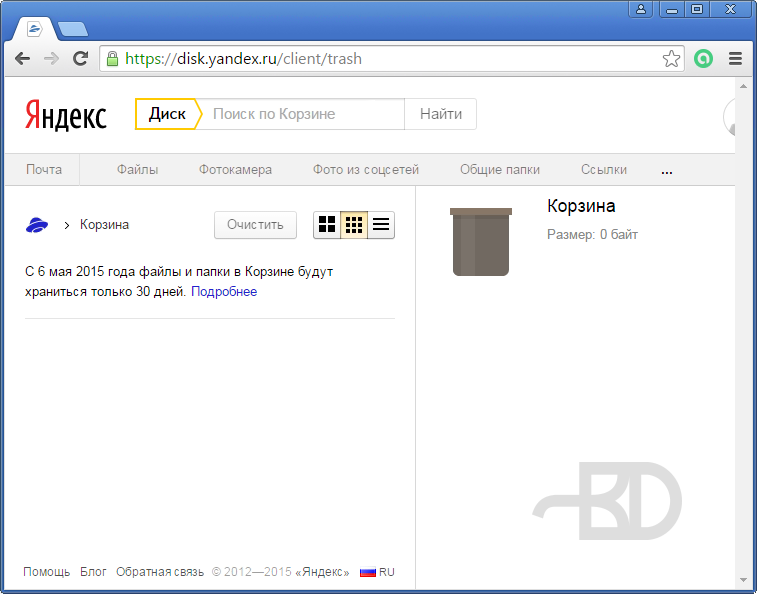Click the page scrollbar down arrow

coord(743,580)
